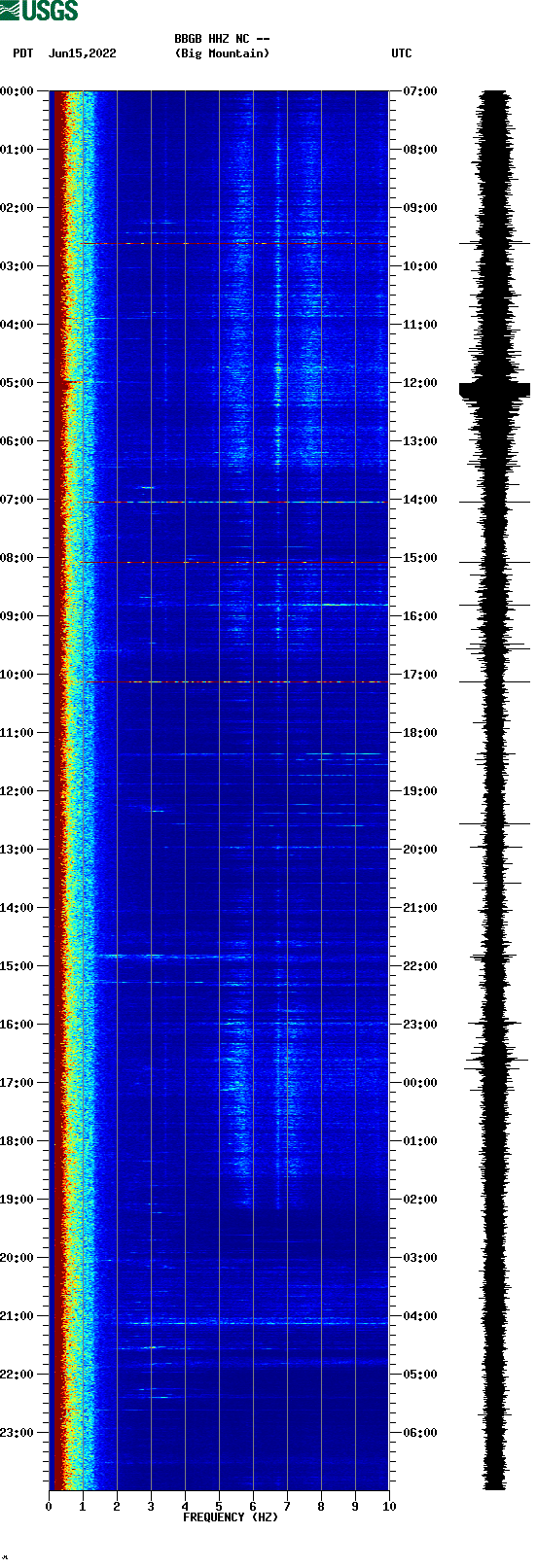
Task: Click the 18:00 PDT time label
Action: (18, 1141)
